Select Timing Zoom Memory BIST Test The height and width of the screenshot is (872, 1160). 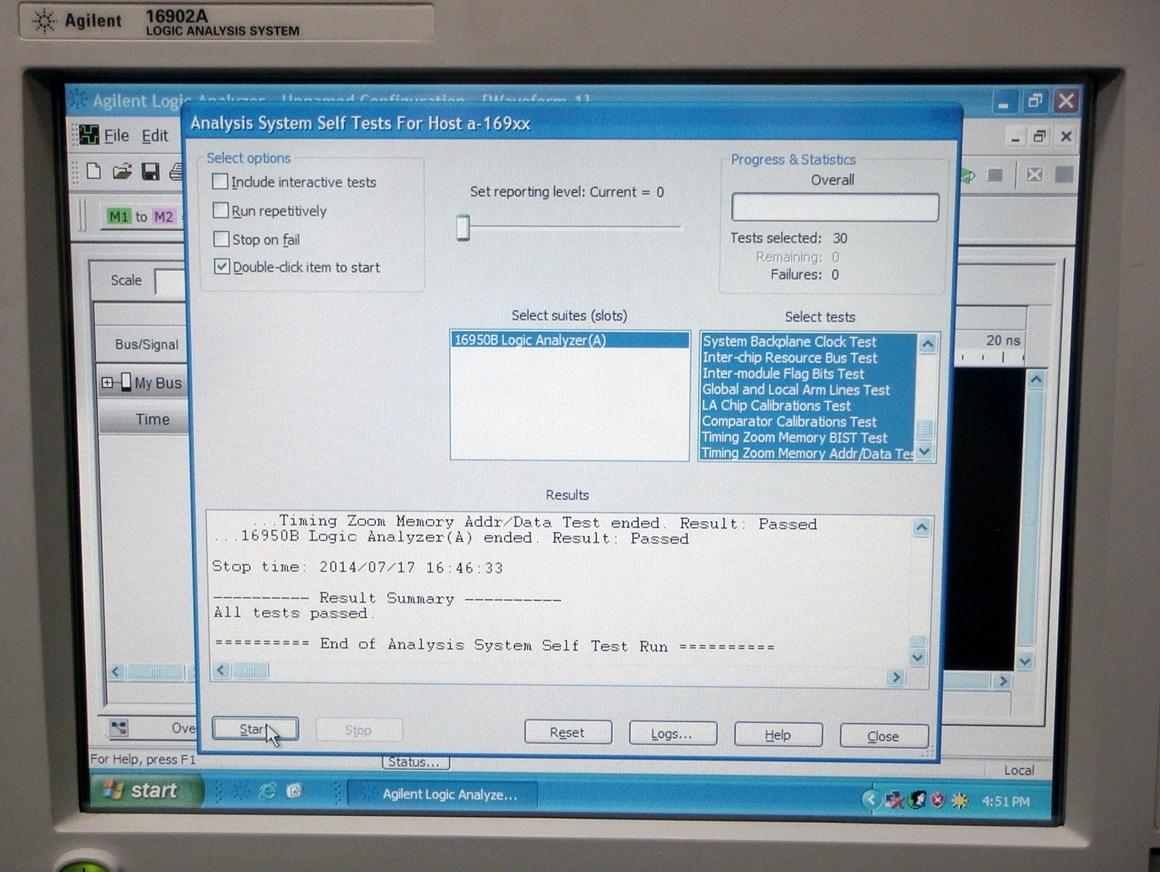click(809, 437)
